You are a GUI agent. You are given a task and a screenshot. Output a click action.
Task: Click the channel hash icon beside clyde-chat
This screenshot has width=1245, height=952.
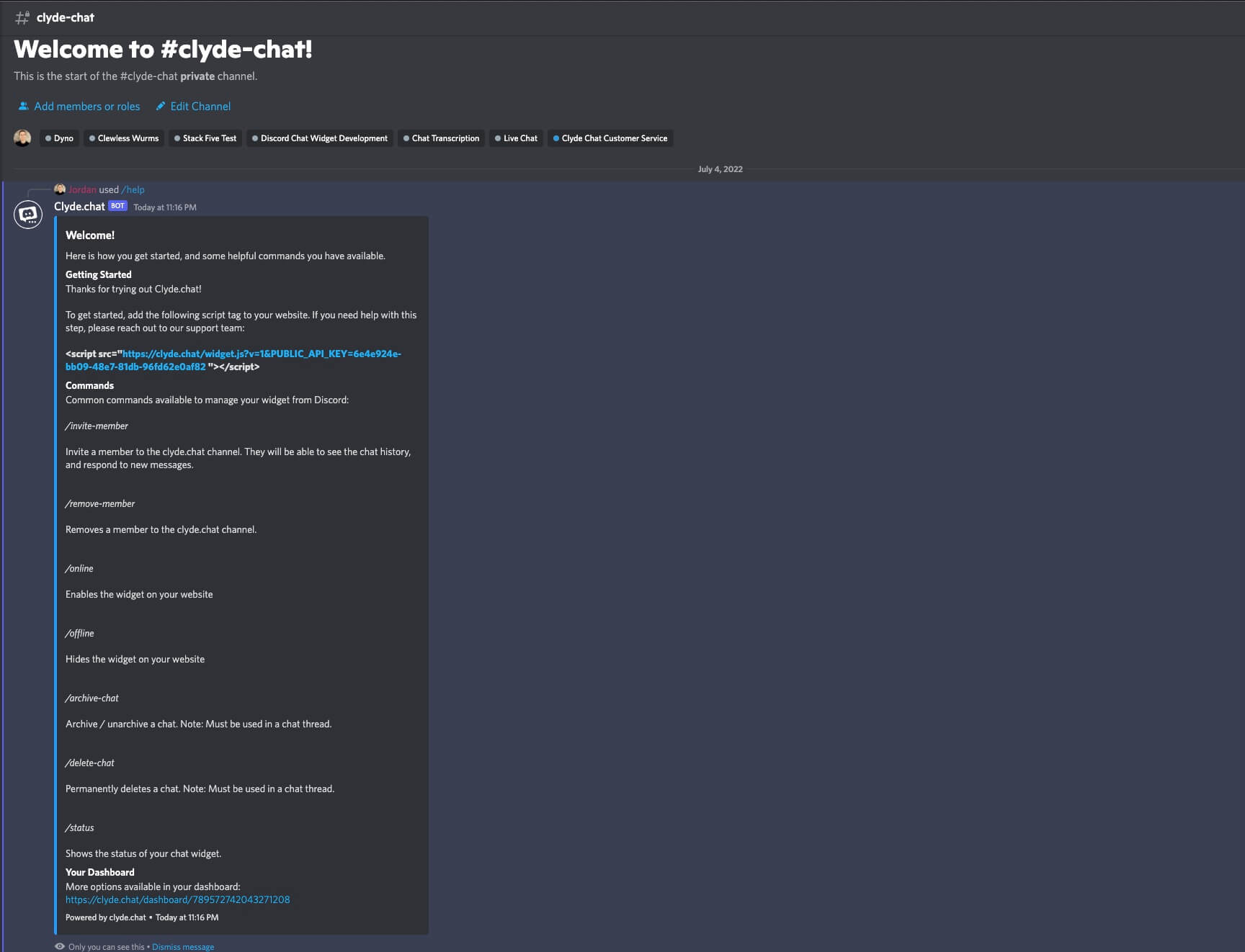point(22,18)
